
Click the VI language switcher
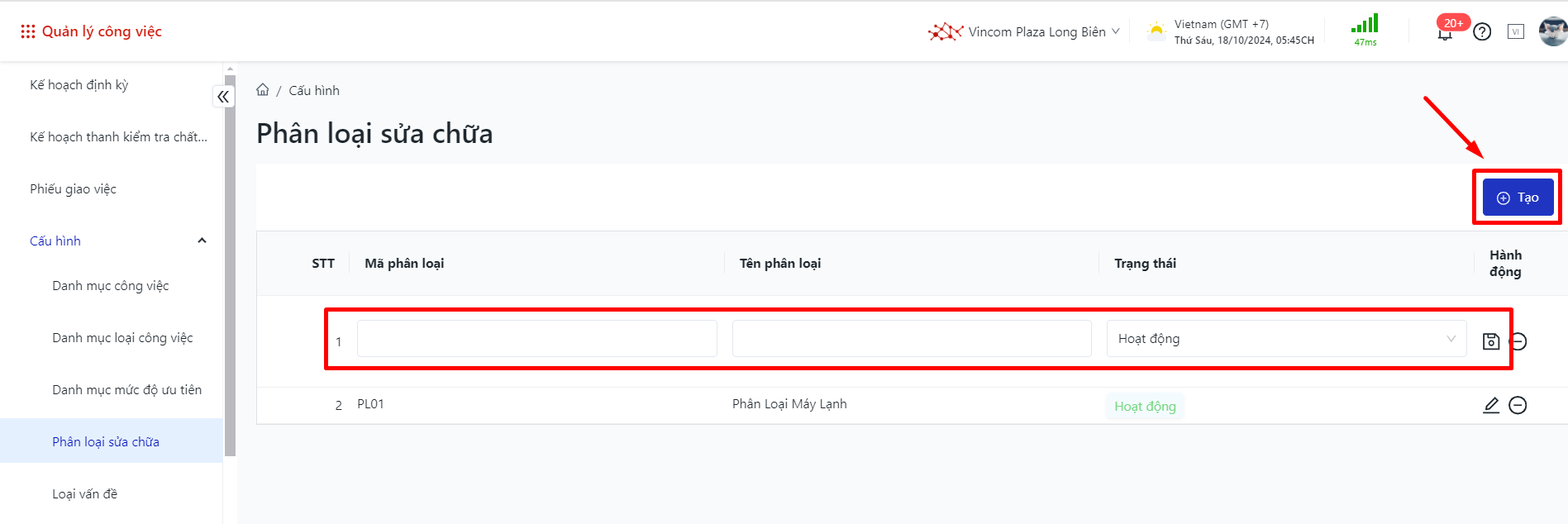1516,32
